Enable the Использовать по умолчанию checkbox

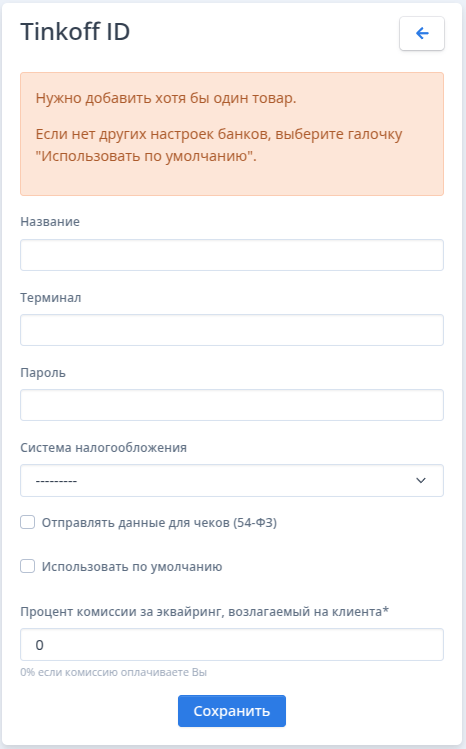(x=28, y=566)
